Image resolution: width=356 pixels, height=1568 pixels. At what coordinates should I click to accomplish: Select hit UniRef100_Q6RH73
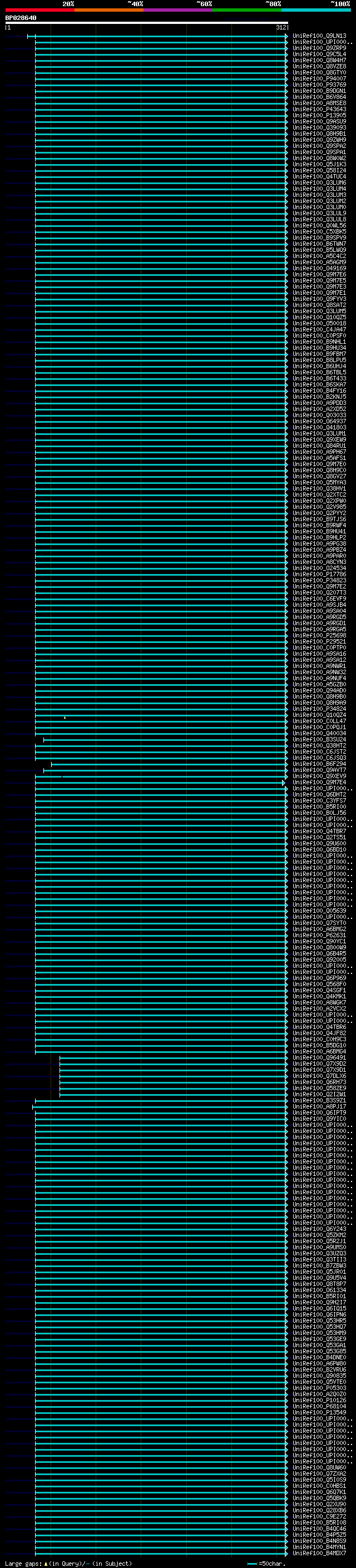(x=319, y=1082)
